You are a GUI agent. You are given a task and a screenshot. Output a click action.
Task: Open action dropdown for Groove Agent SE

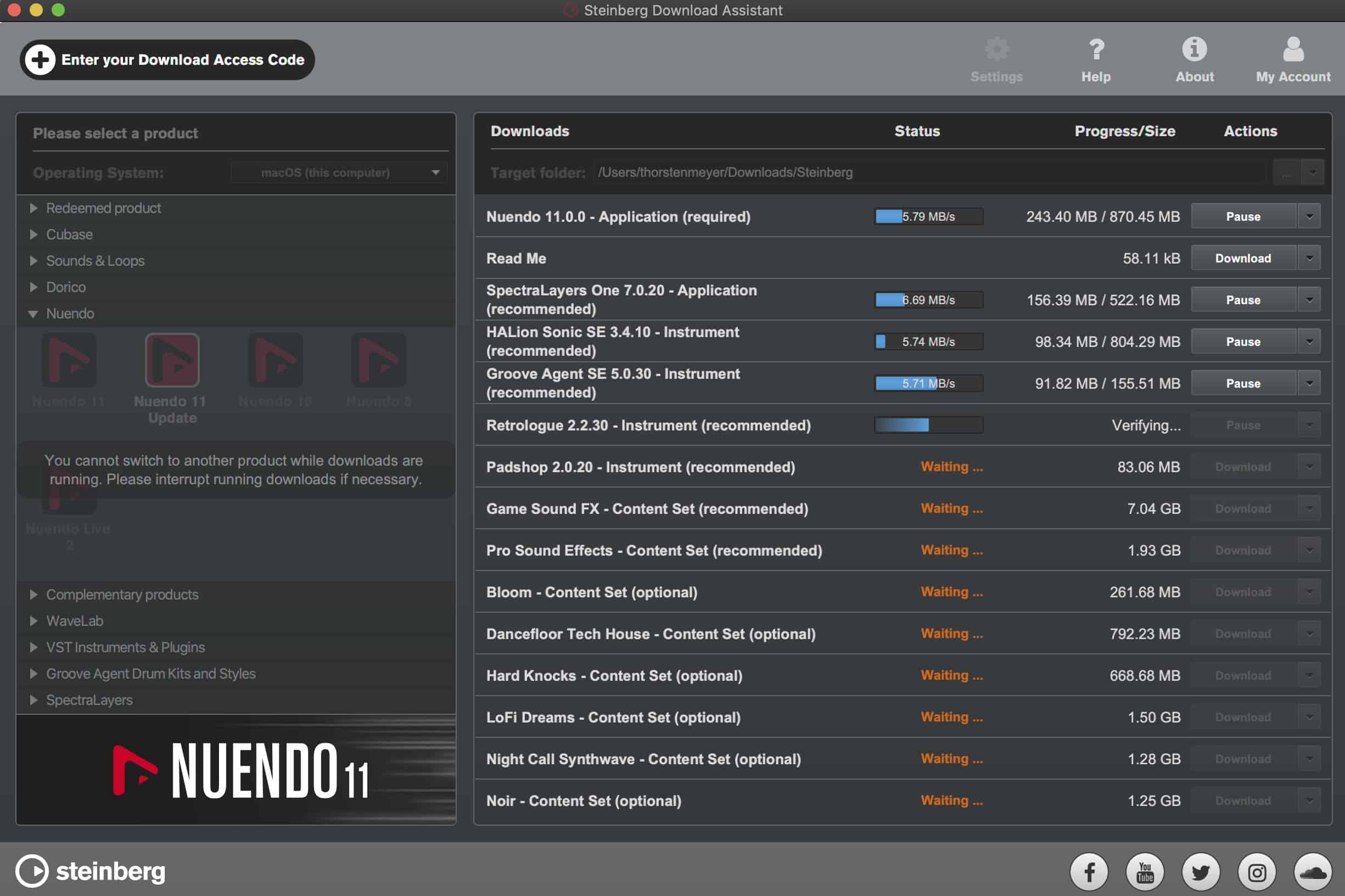coord(1309,383)
